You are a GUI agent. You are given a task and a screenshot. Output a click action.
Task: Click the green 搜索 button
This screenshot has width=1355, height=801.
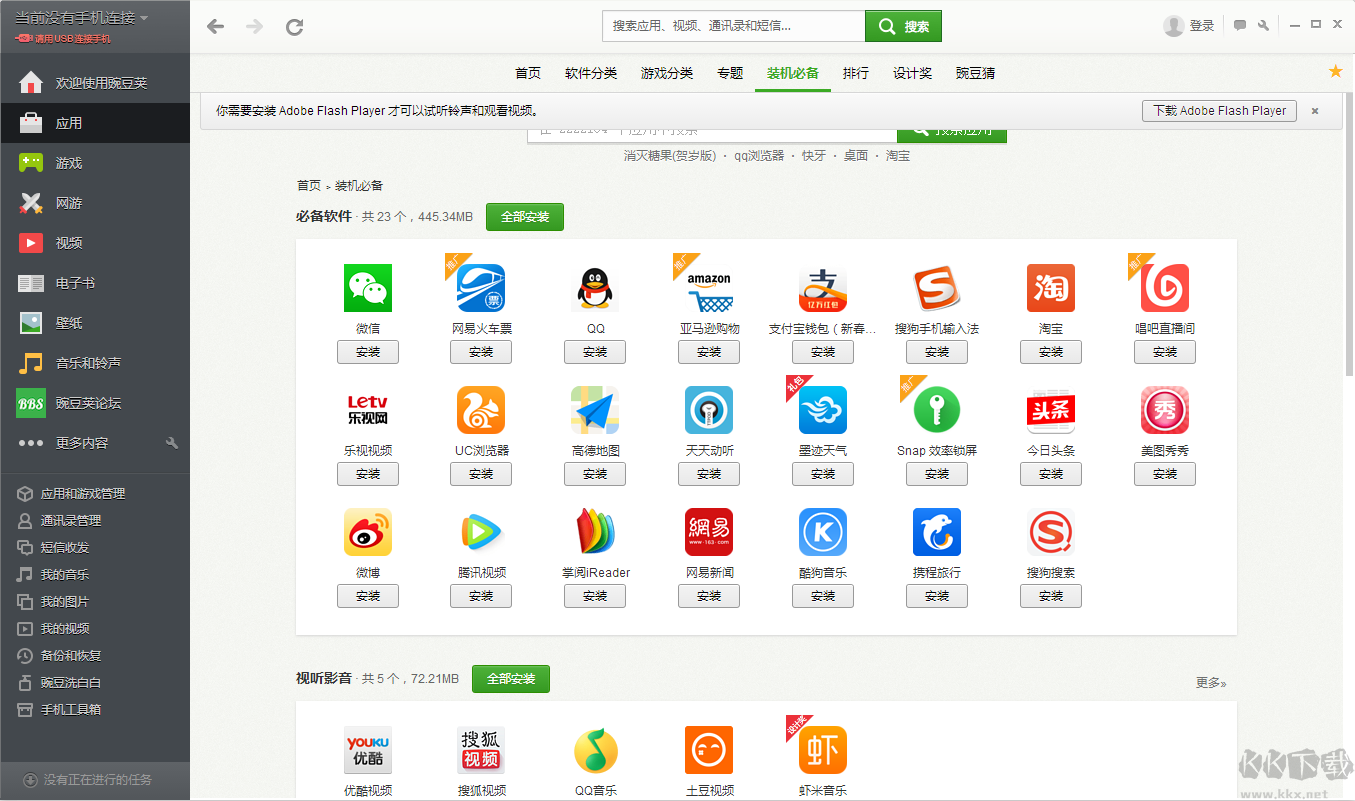pos(903,26)
